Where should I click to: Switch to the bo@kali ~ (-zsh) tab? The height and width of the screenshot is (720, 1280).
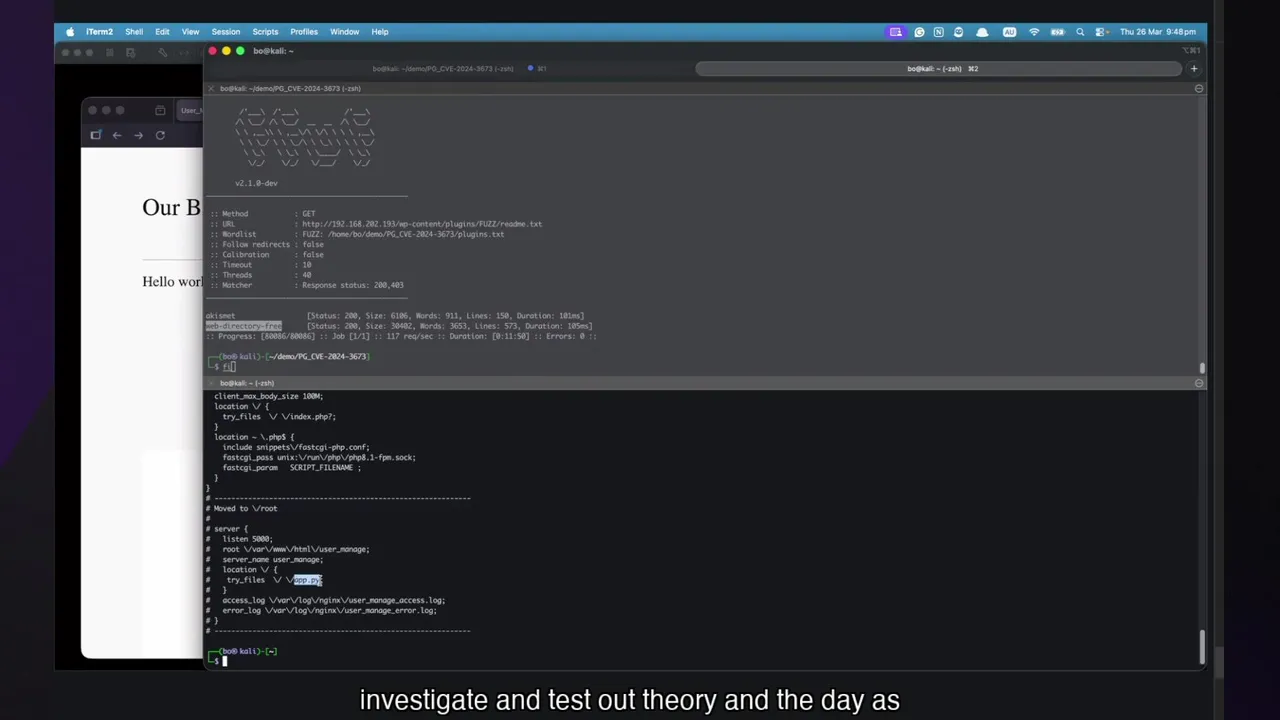tap(940, 69)
